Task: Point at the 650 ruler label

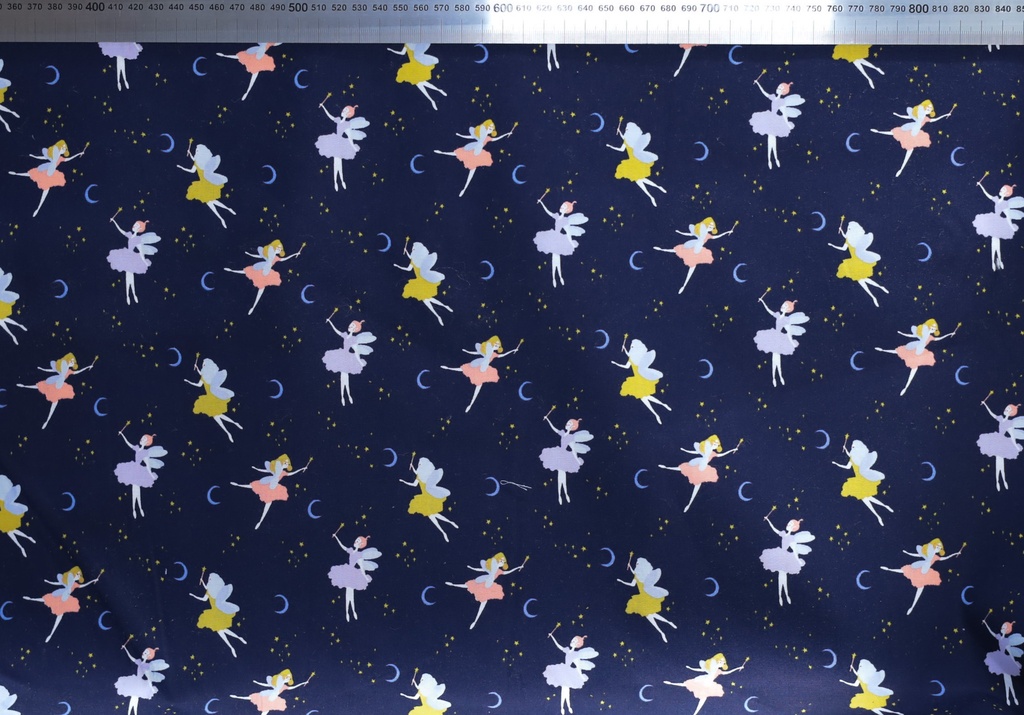Action: [x=606, y=8]
